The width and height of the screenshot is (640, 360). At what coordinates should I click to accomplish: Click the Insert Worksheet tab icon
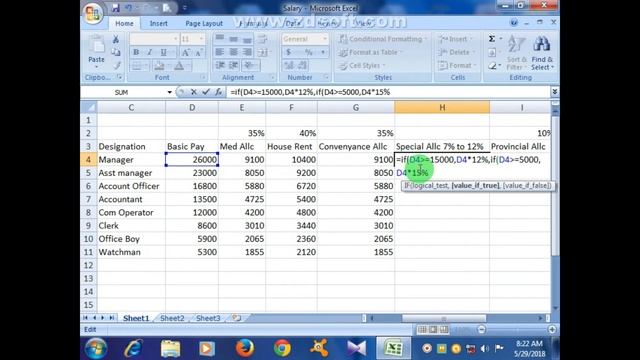tap(237, 318)
